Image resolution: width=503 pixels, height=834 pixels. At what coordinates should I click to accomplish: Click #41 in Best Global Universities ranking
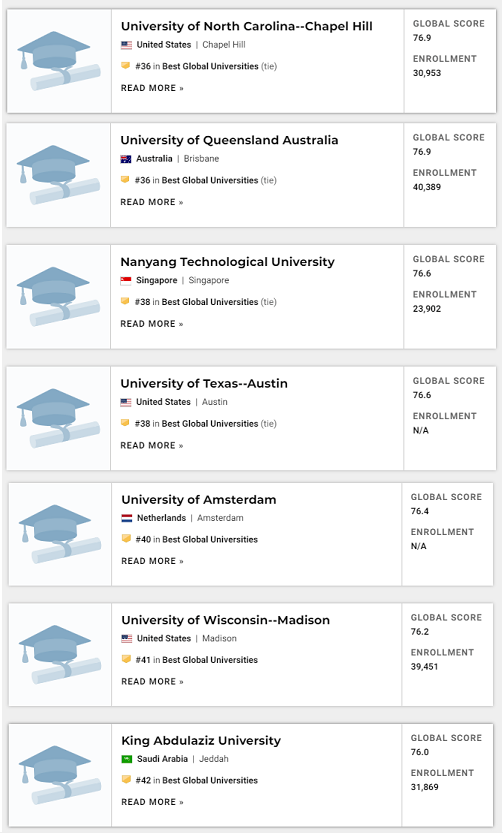point(197,660)
